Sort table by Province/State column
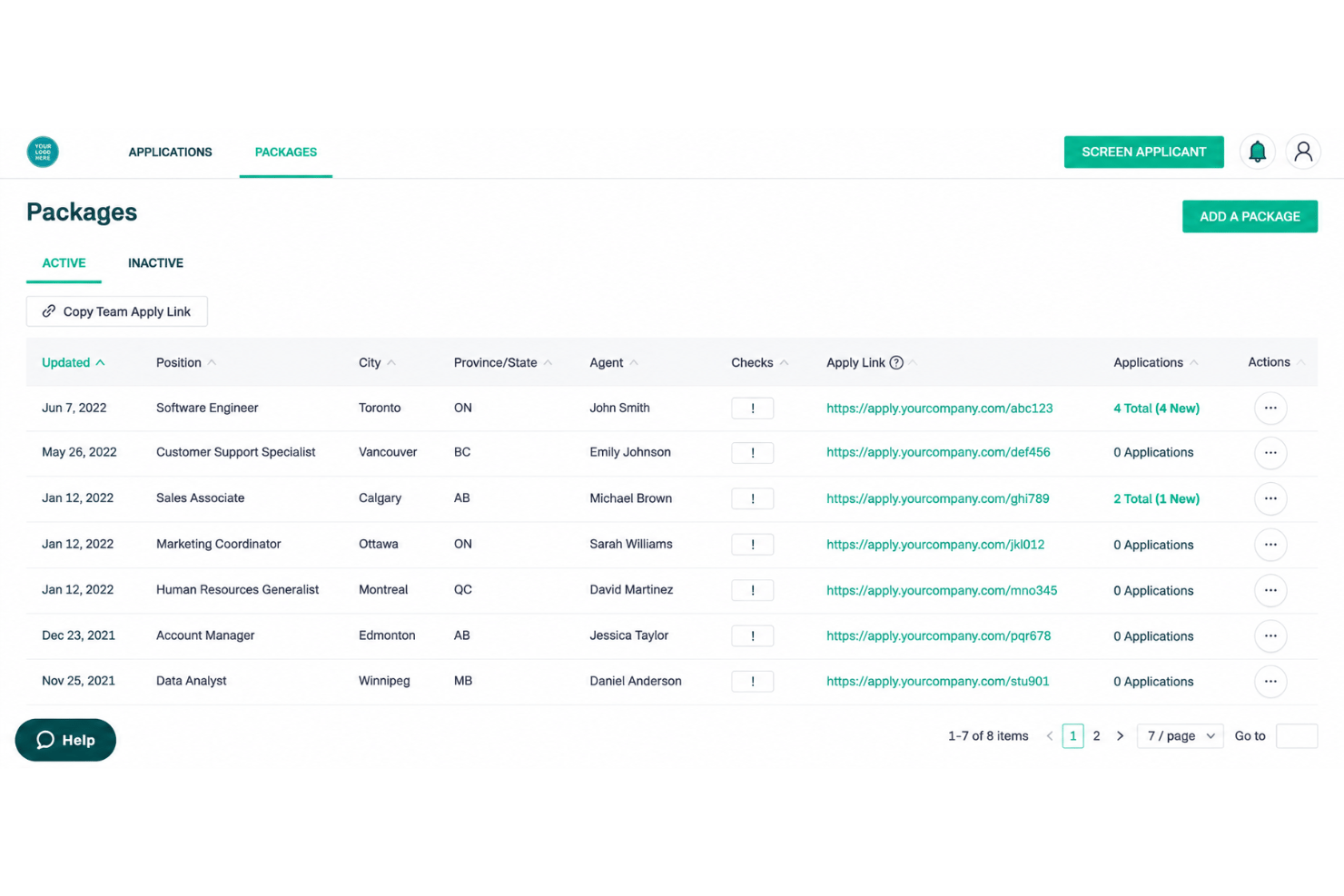 [503, 362]
